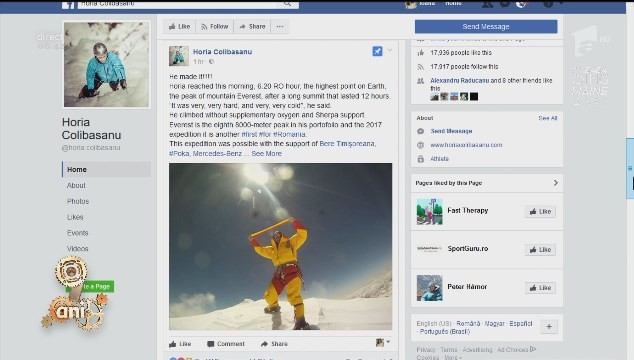Viewport: 634px width, 360px height.
Task: Click Alexandru Raducanu friend link
Action: coord(460,80)
